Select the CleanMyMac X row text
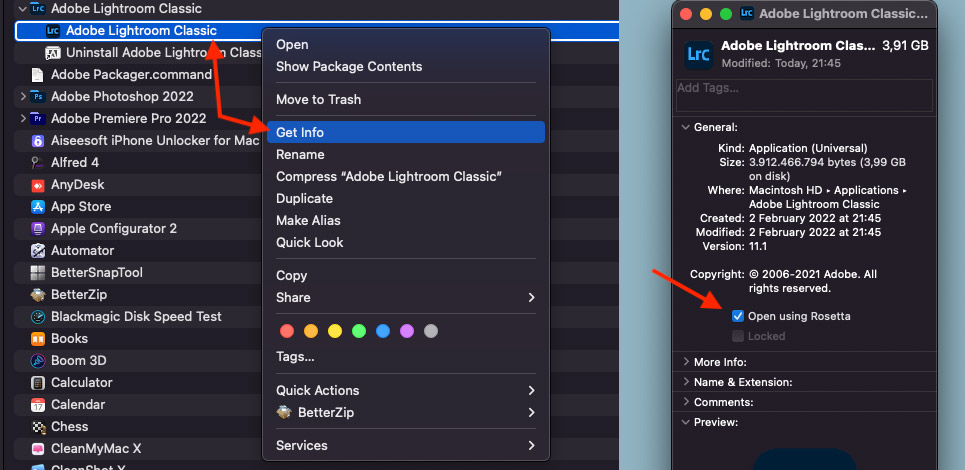Image resolution: width=965 pixels, height=470 pixels. tap(96, 449)
